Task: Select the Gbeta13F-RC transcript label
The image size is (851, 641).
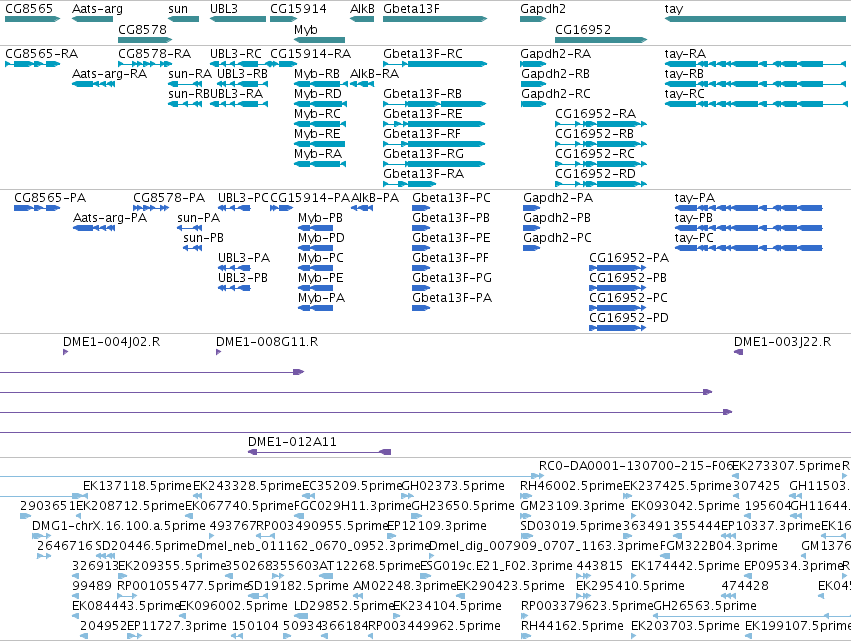Action: tap(423, 54)
